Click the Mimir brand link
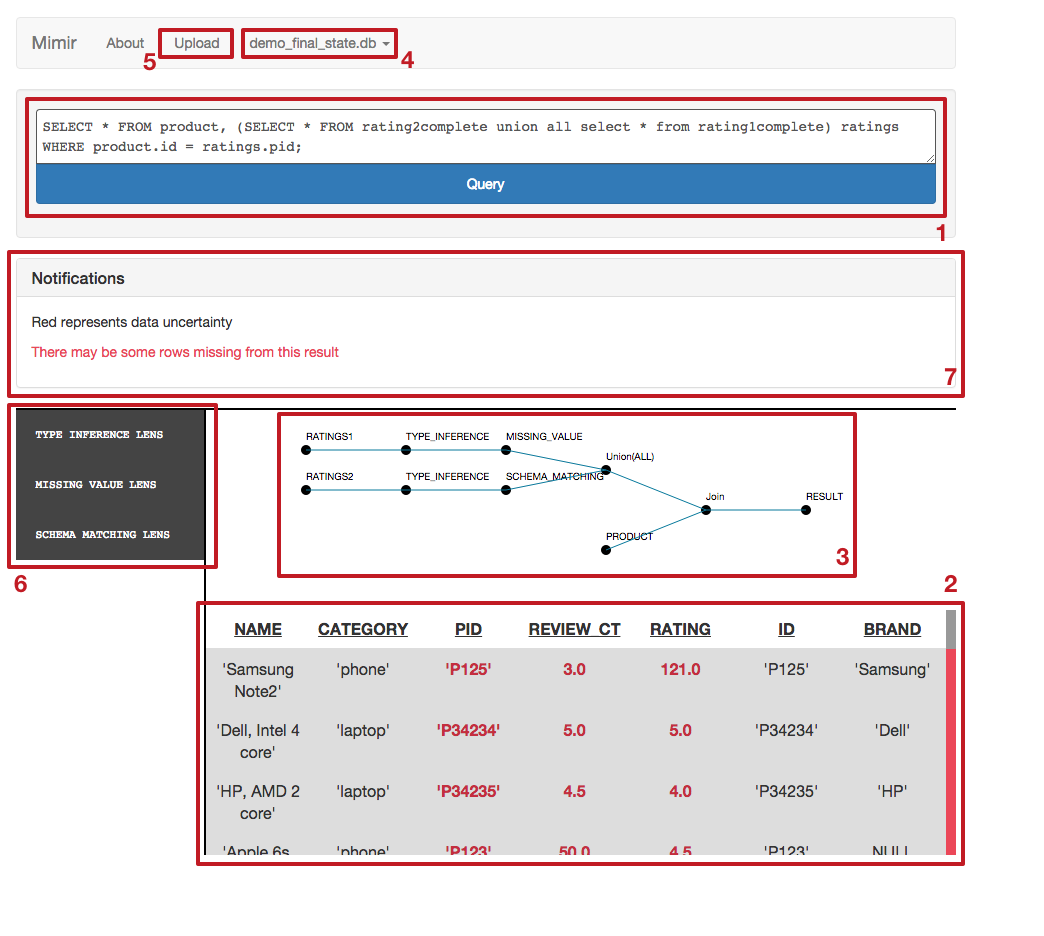 pyautogui.click(x=54, y=43)
